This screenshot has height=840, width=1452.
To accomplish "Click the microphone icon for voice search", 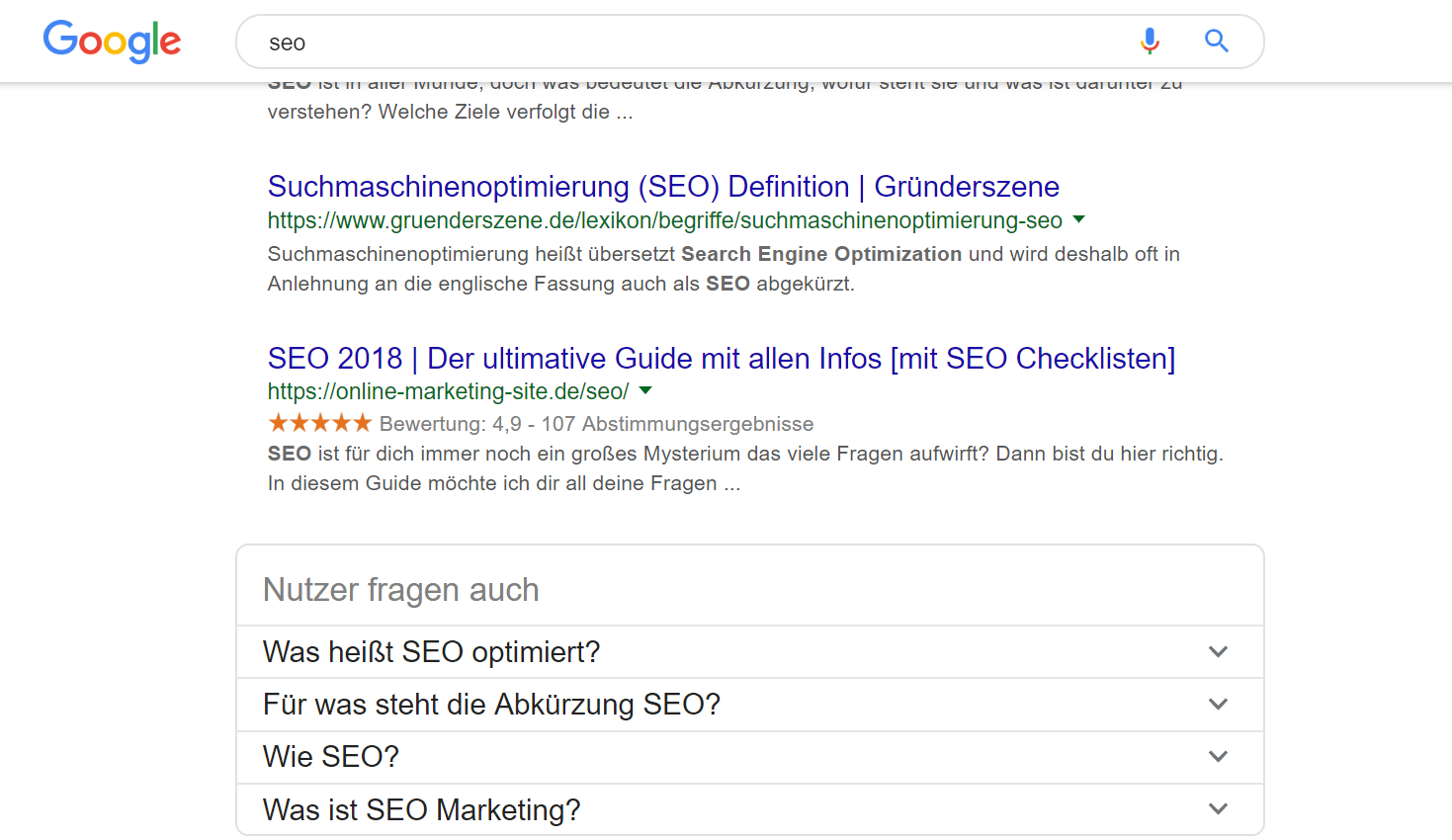I will coord(1149,41).
